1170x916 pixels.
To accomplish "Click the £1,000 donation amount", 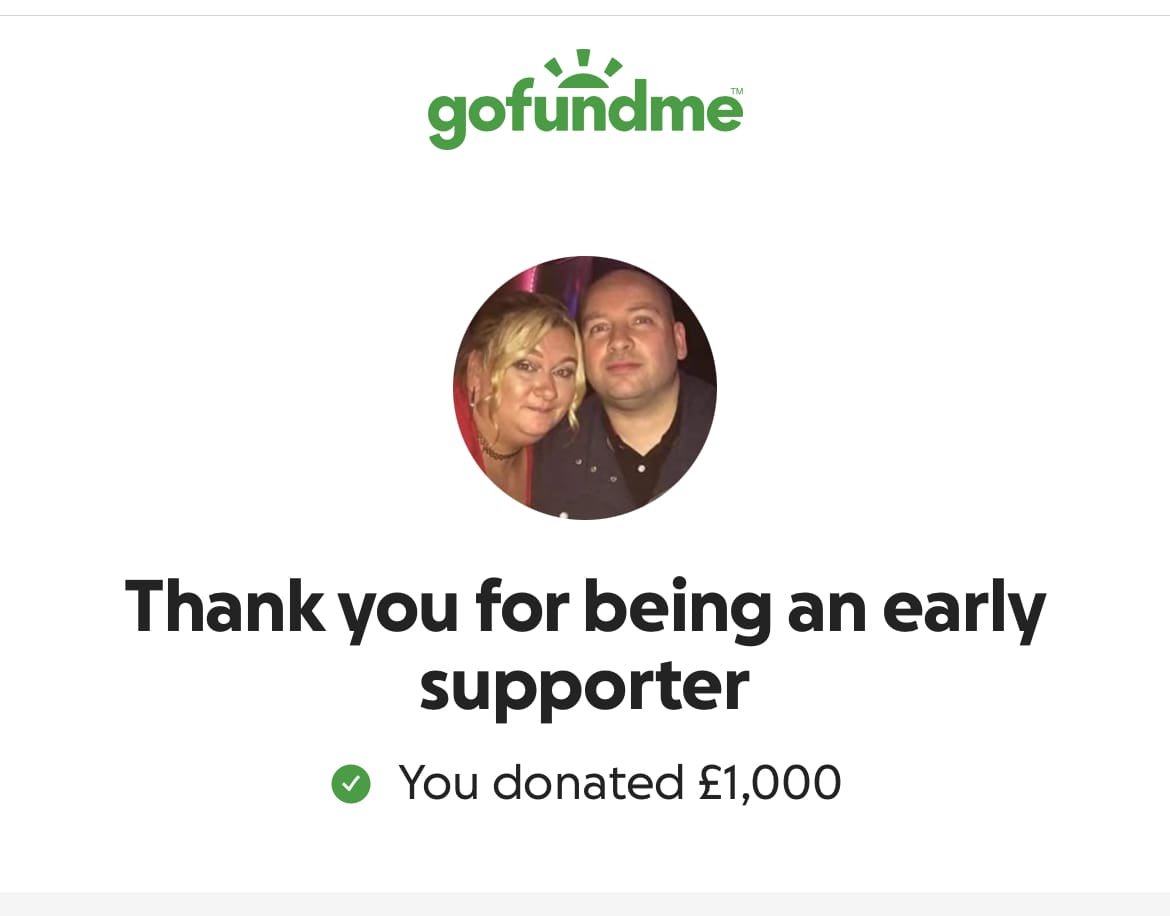I will 769,783.
